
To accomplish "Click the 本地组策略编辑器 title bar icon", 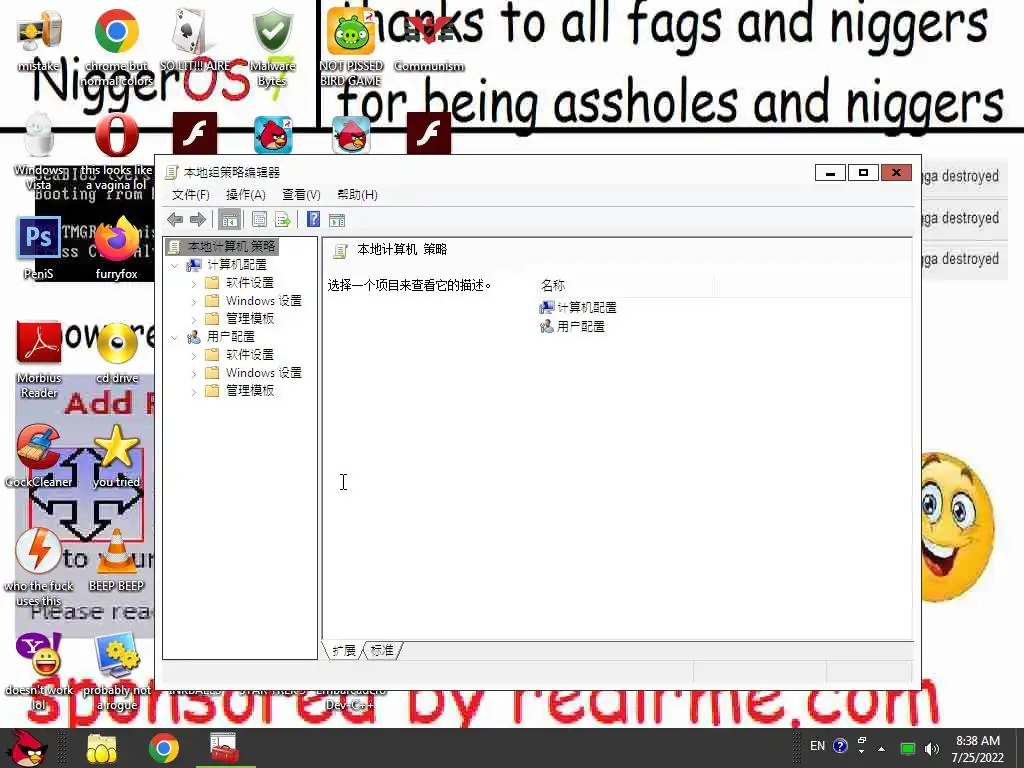I will pyautogui.click(x=172, y=172).
